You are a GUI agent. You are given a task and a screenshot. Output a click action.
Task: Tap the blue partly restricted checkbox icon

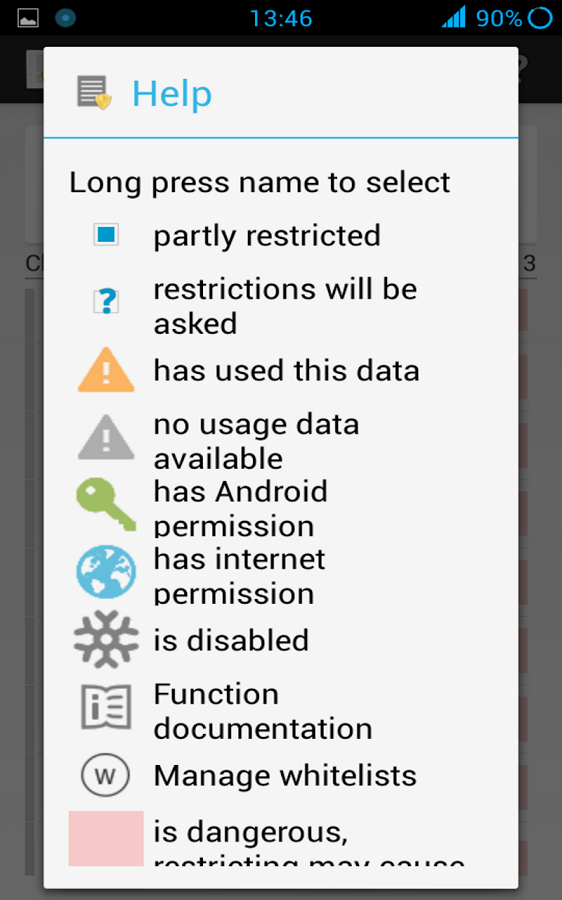coord(106,235)
